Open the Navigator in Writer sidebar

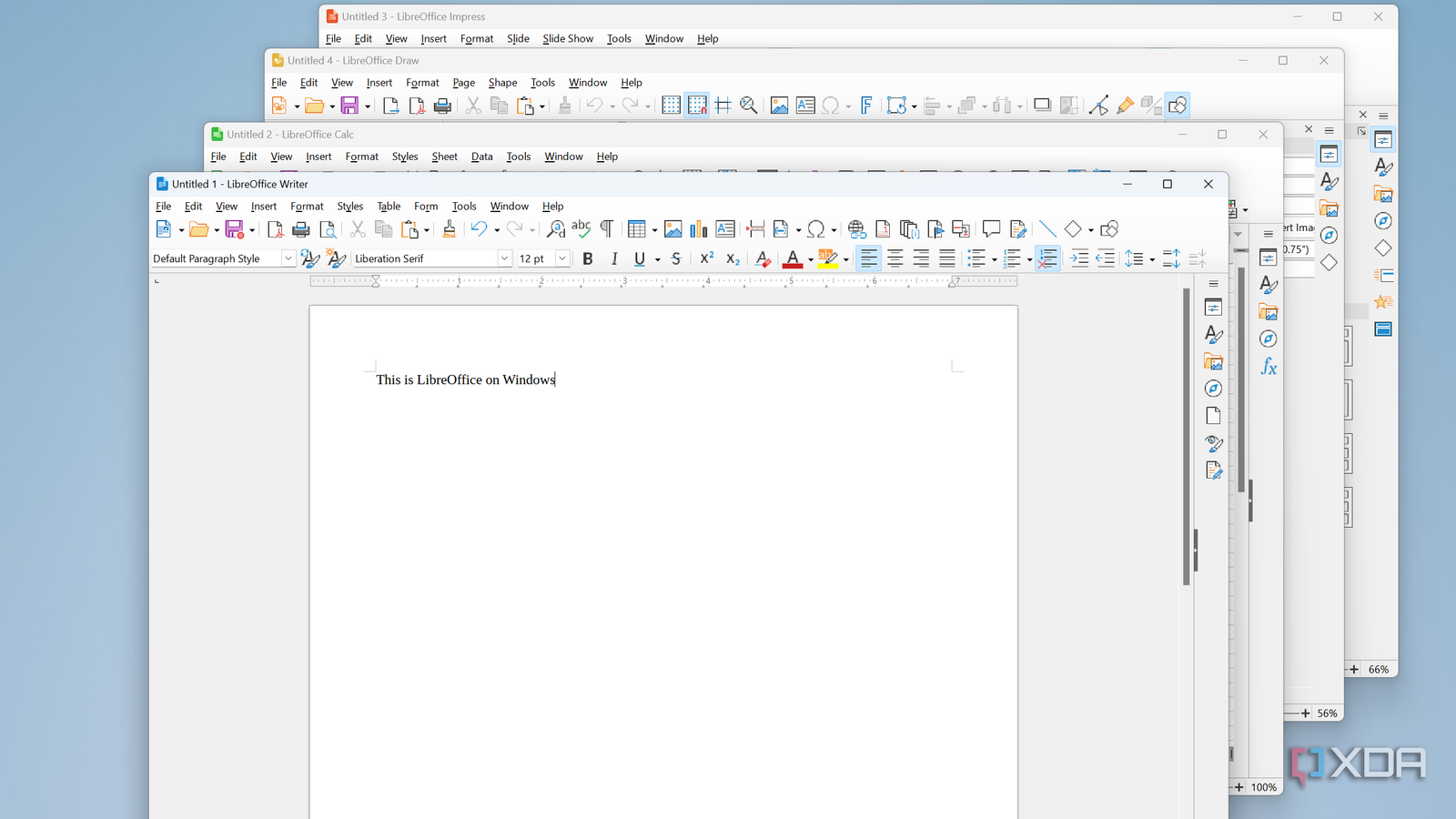coord(1213,389)
